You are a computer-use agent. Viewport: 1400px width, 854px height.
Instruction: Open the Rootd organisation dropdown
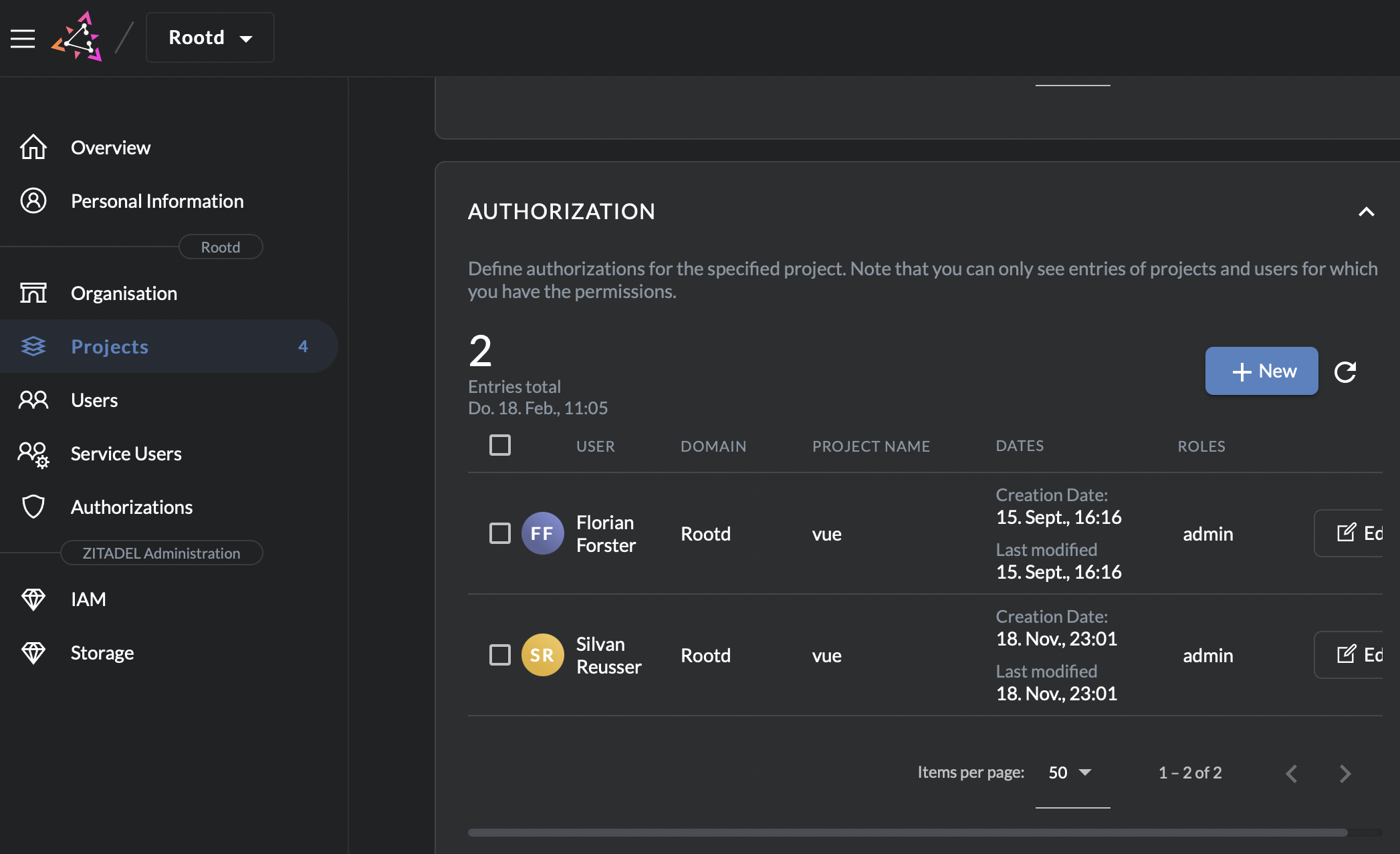tap(210, 37)
